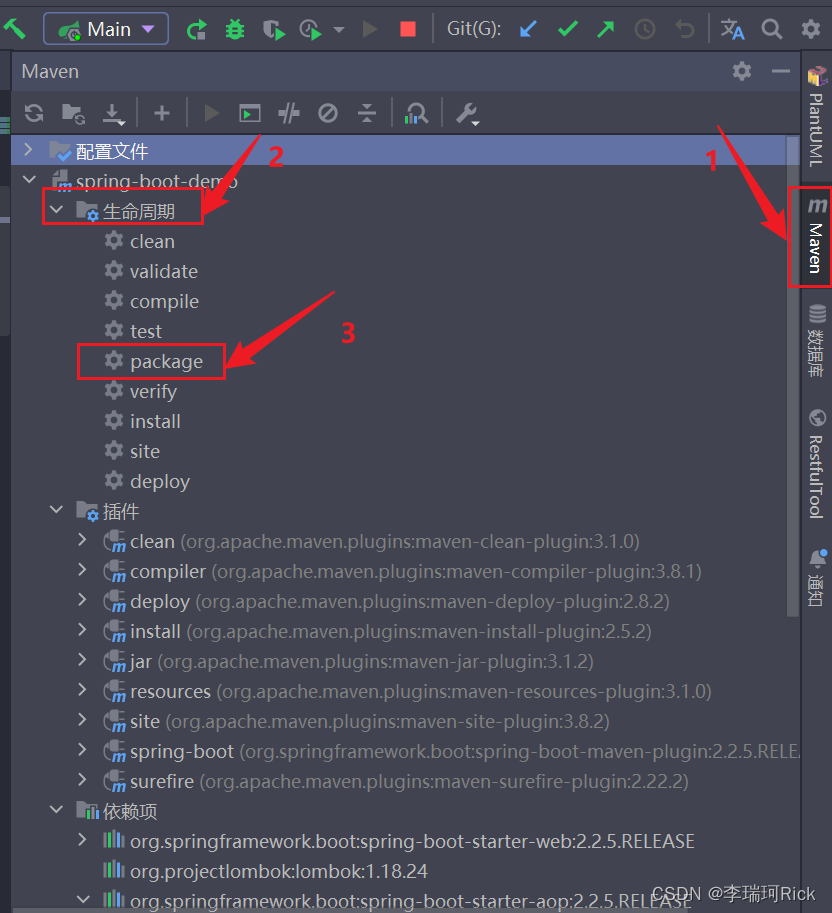Viewport: 832px width, 913px height.
Task: Reload all Maven projects
Action: pos(34,113)
